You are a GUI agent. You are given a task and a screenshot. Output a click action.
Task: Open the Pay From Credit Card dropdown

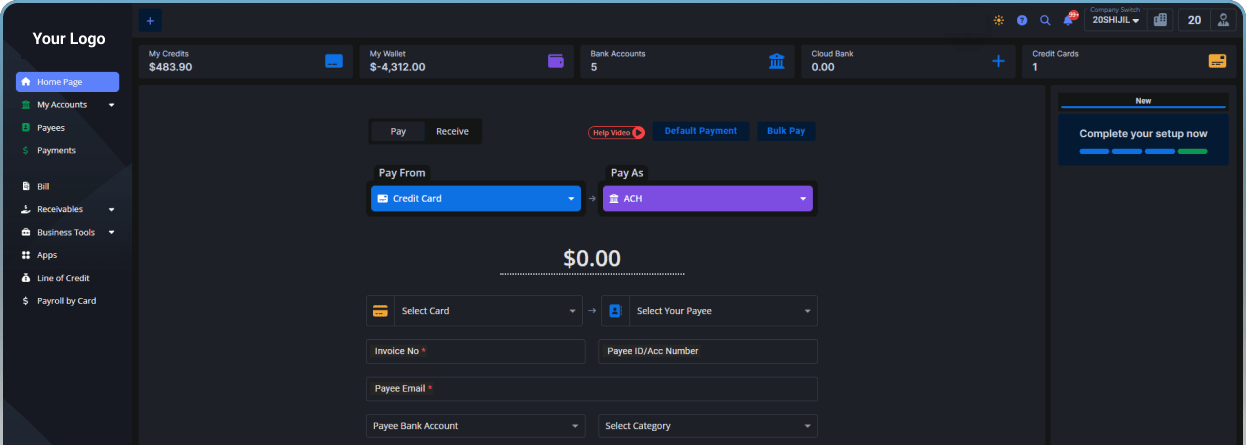[476, 199]
